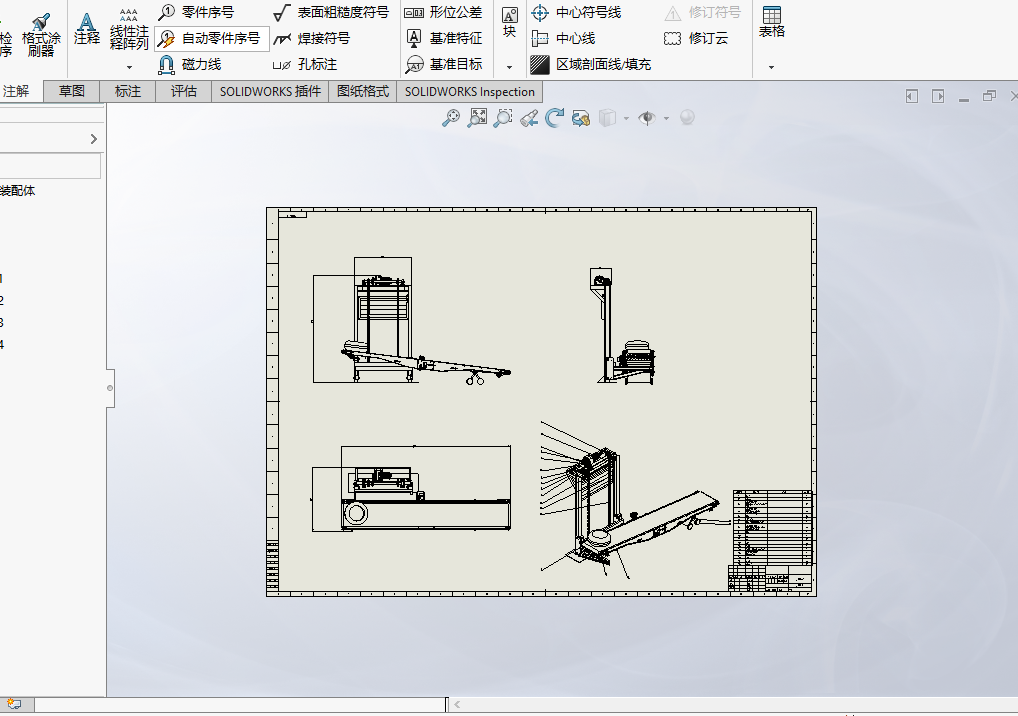1018x716 pixels.
Task: Open display style dropdown arrow
Action: tap(626, 118)
